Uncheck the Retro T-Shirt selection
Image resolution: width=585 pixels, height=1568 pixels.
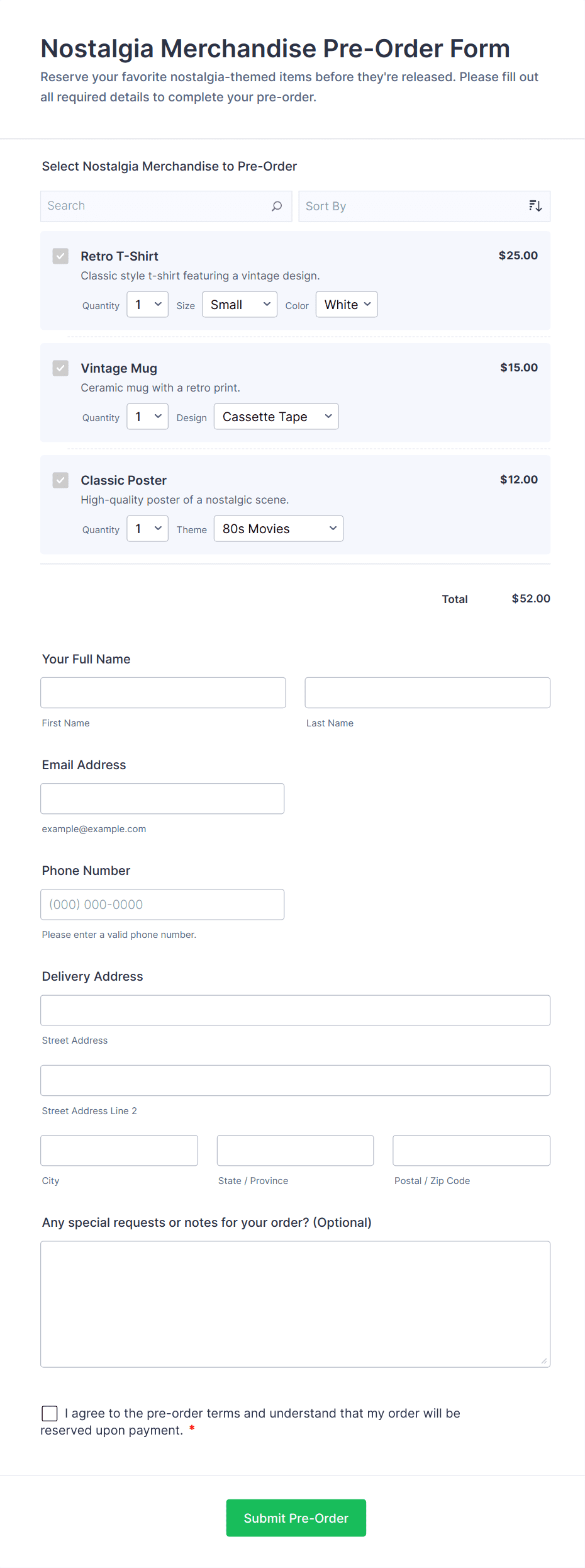click(60, 257)
